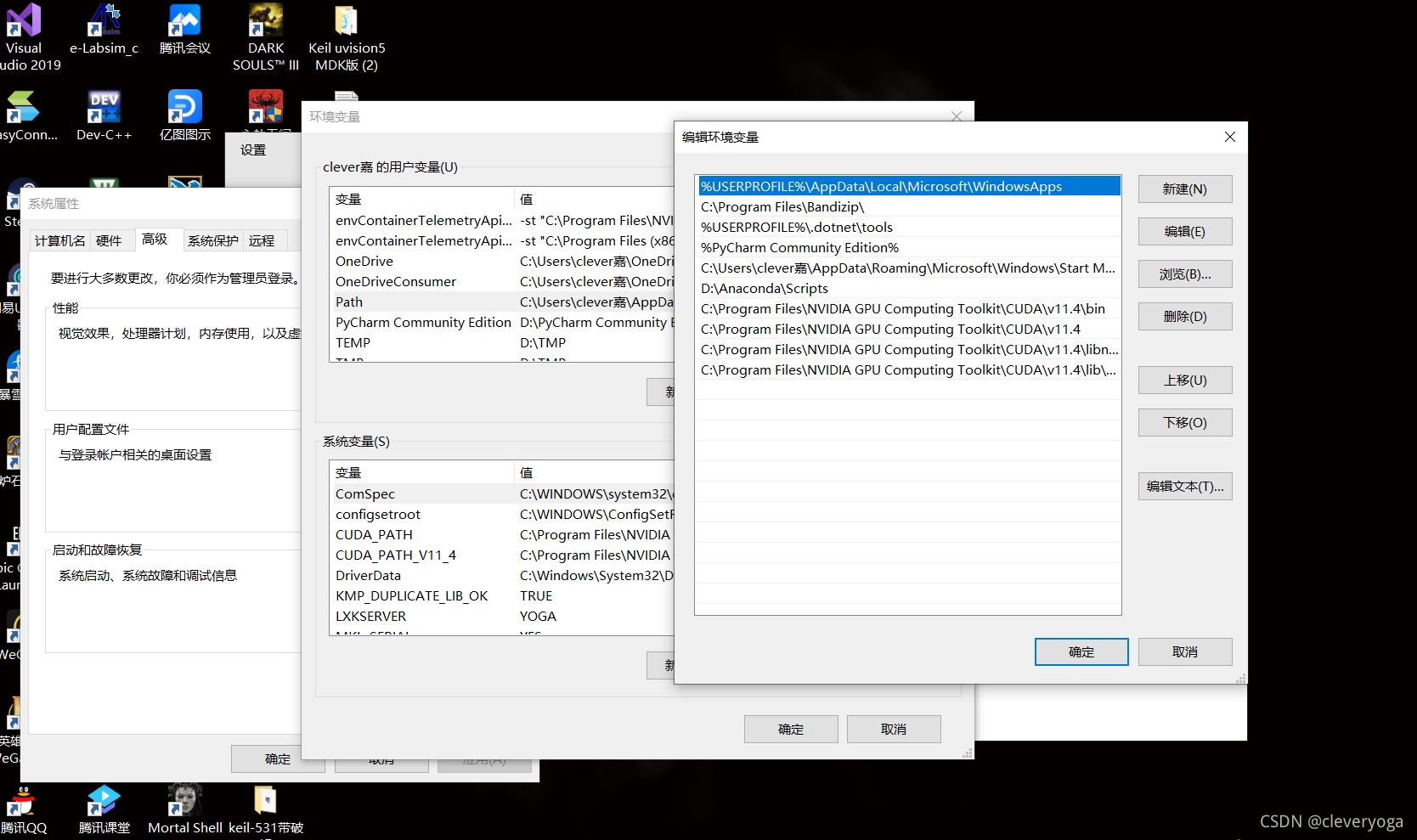Switch to the 系统保护 tab
The height and width of the screenshot is (840, 1417).
coord(213,241)
